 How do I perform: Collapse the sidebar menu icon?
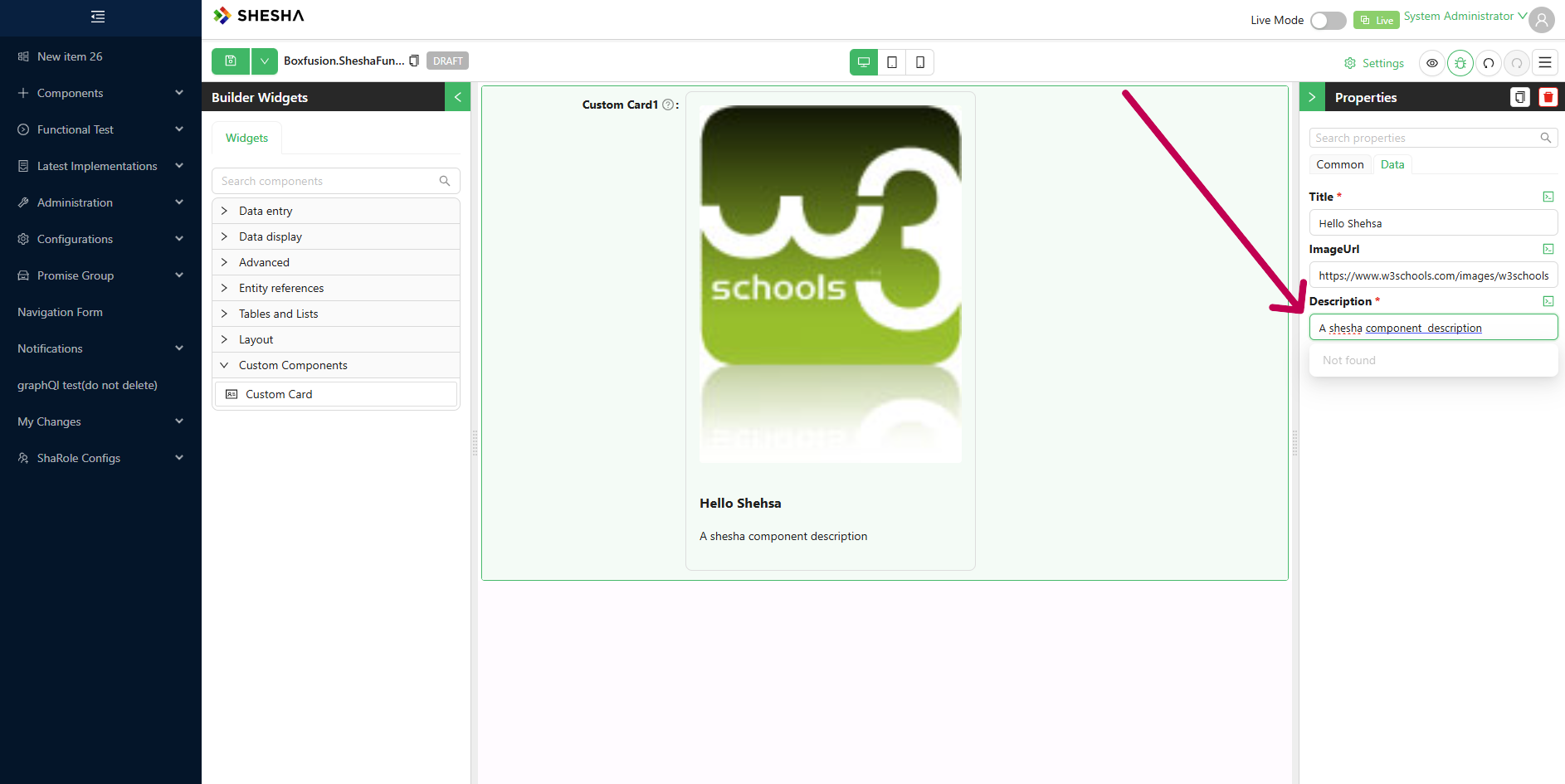98,17
